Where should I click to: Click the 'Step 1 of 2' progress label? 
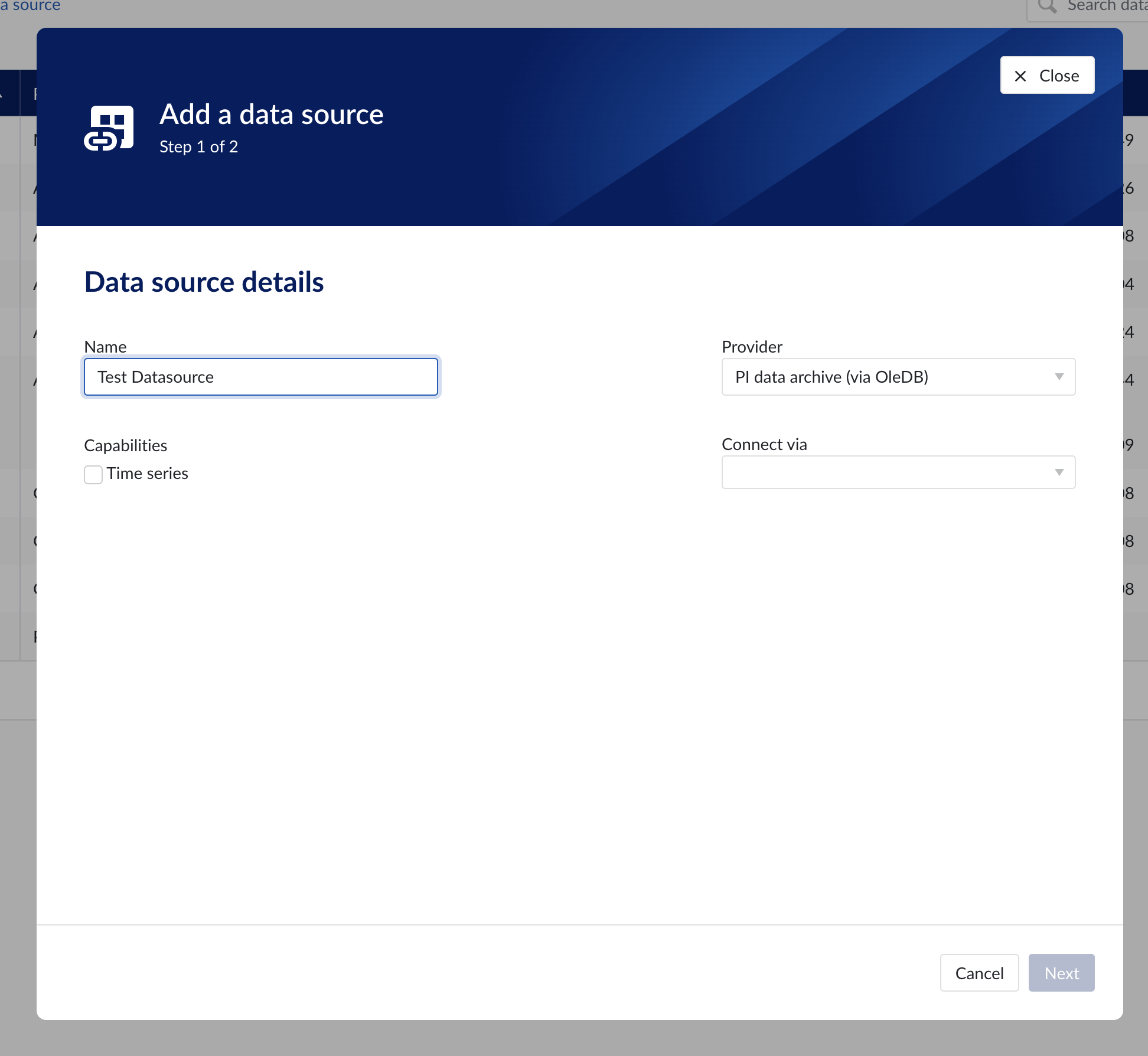[x=198, y=146]
